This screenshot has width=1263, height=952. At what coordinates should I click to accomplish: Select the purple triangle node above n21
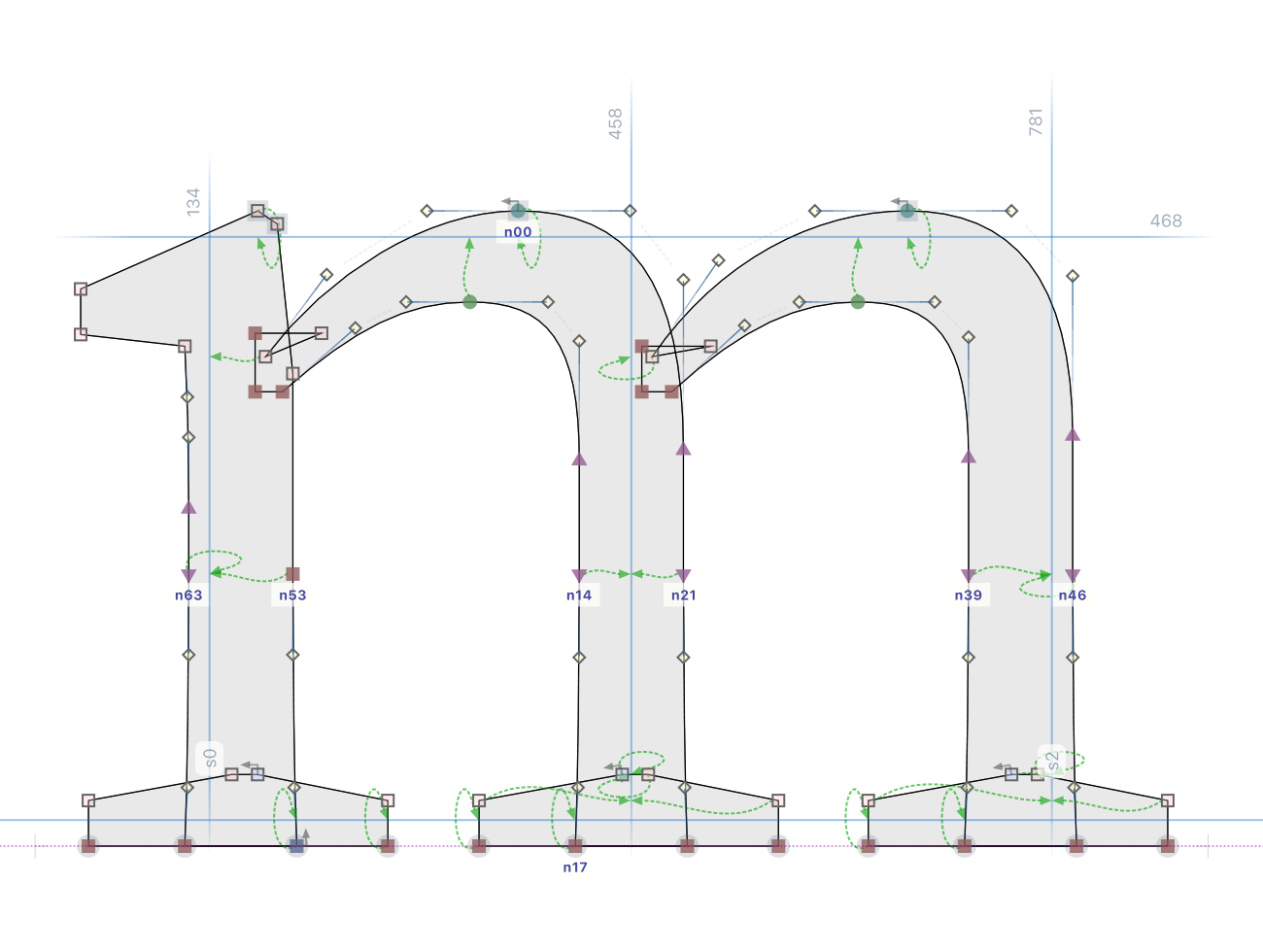click(x=683, y=575)
